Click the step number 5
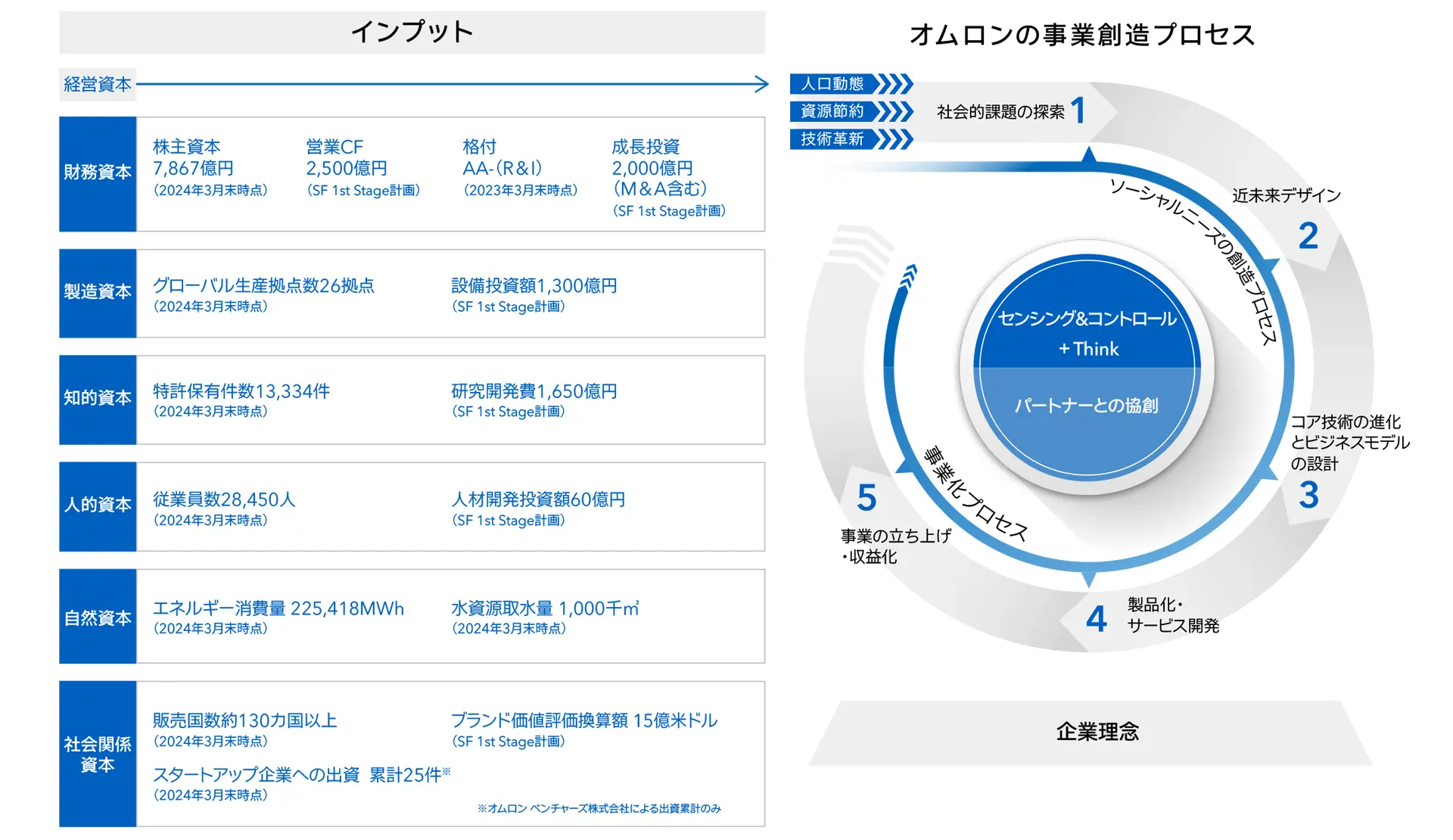The width and height of the screenshot is (1453, 840). click(867, 498)
